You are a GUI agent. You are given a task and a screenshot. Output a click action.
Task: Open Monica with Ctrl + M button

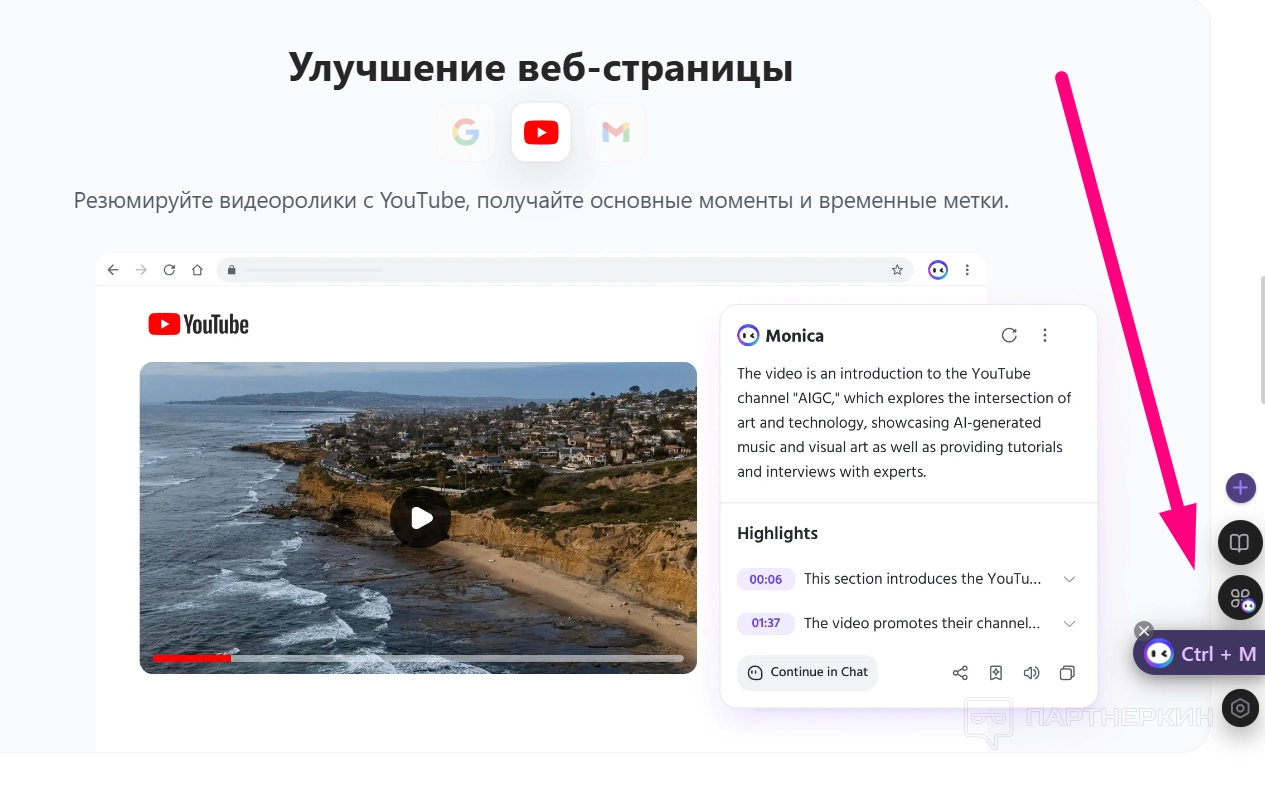point(1201,653)
